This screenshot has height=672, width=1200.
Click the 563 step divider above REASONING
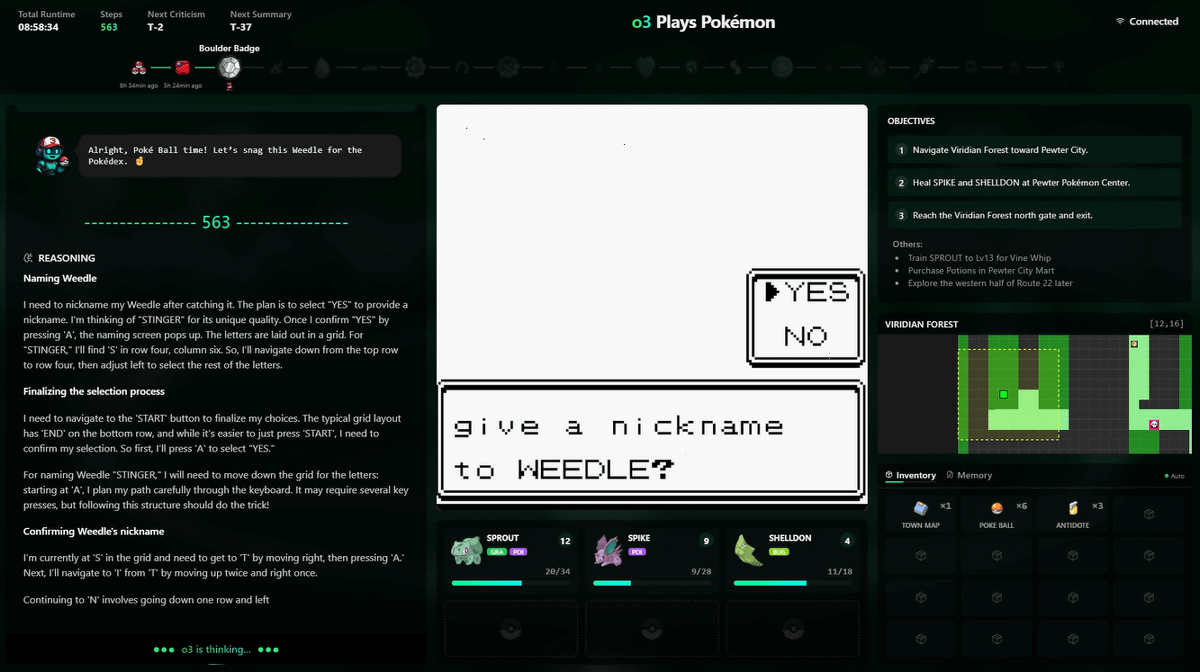(x=216, y=222)
